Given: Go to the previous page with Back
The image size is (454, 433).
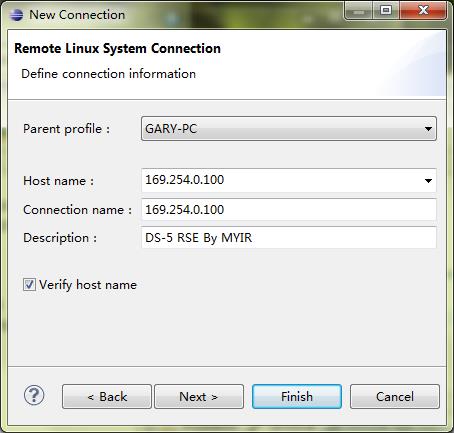Looking at the screenshot, I should pyautogui.click(x=107, y=397).
